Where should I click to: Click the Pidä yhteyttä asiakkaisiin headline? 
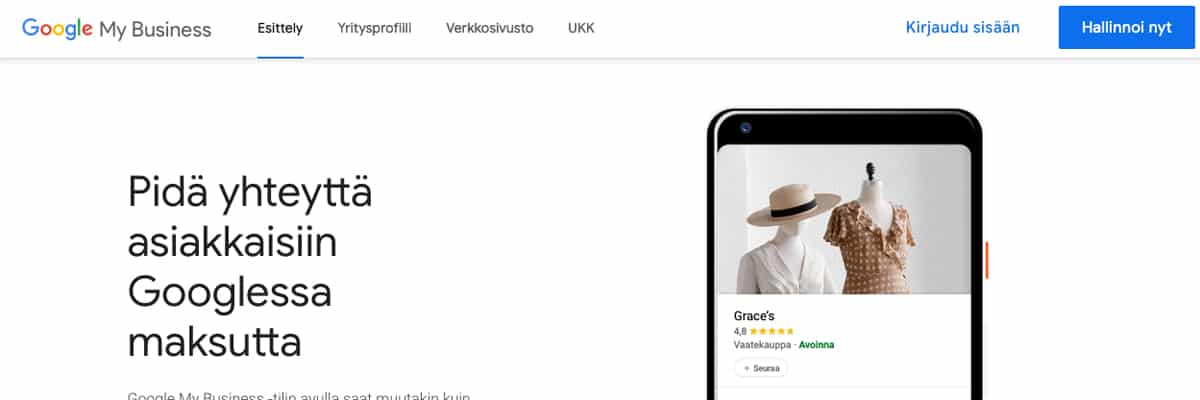[x=250, y=267]
